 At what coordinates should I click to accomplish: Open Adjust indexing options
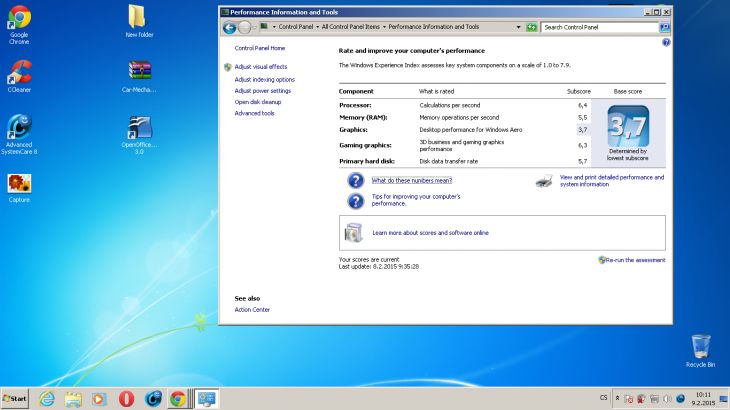[264, 80]
